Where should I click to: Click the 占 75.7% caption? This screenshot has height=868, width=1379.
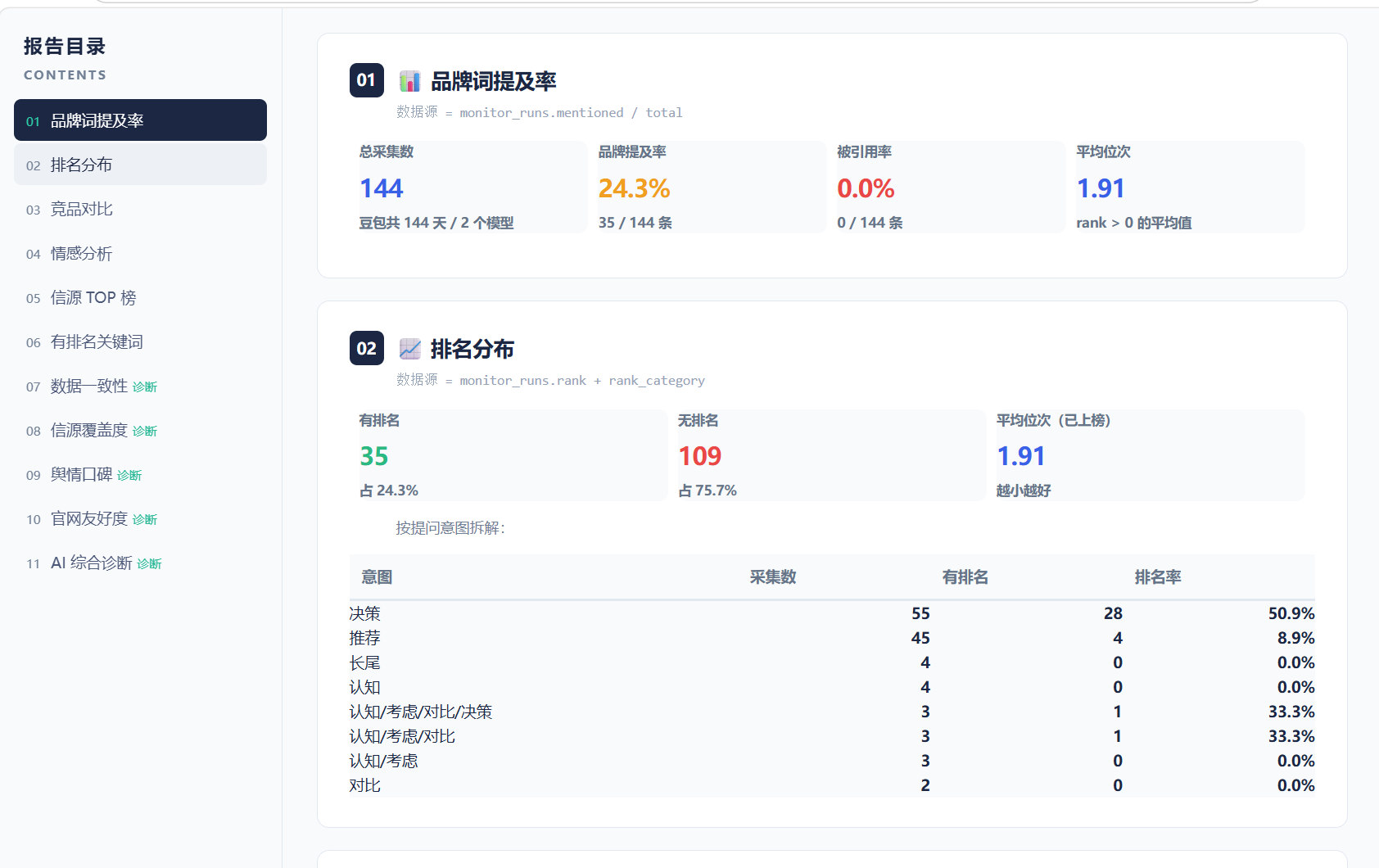708,491
